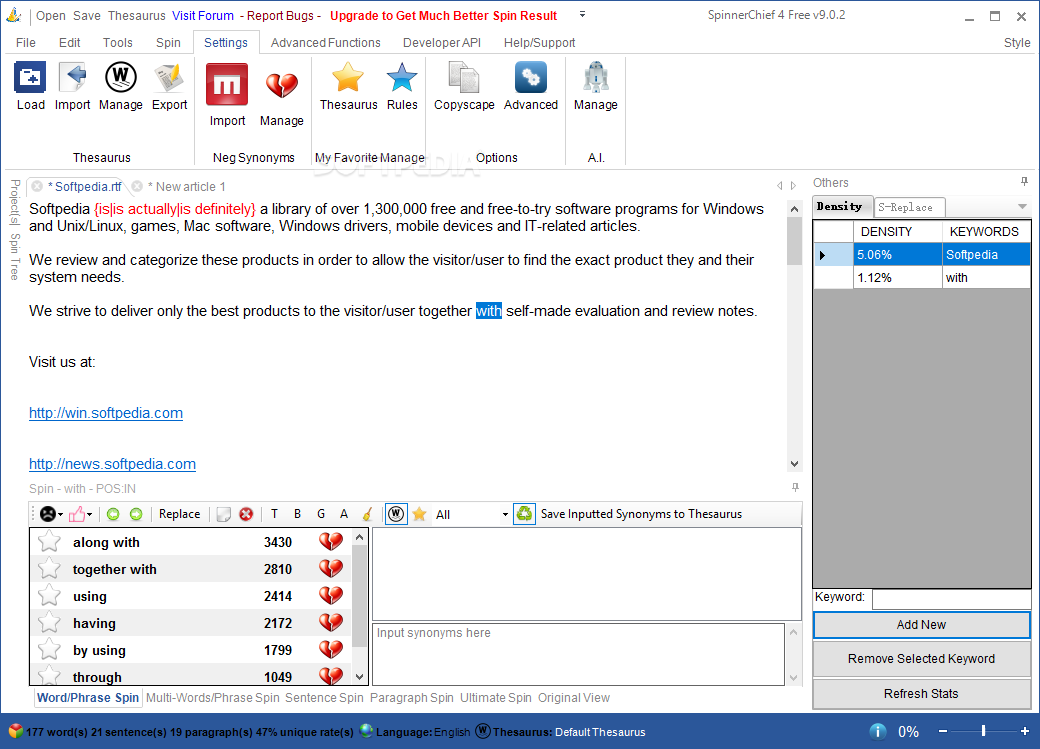Click Upgrade to Get Much Better Spin Result

pos(443,15)
